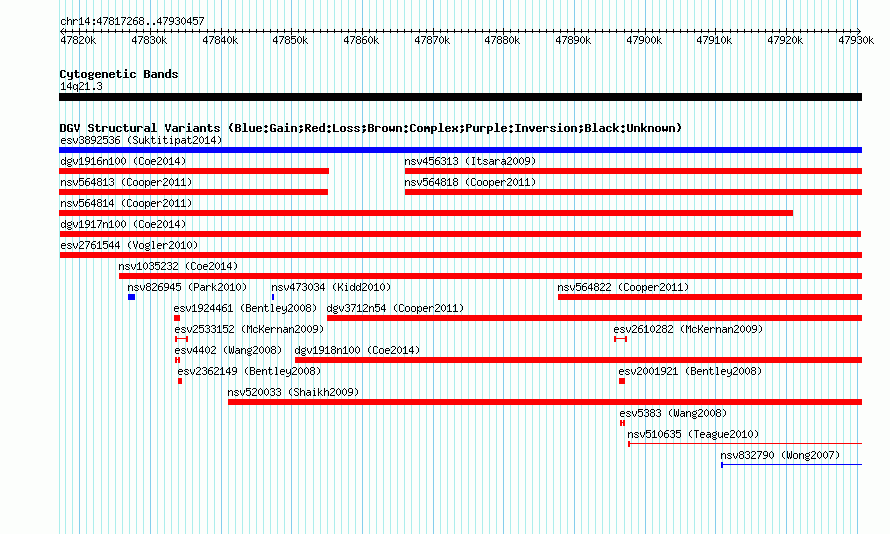This screenshot has width=890, height=534.
Task: Click the esv2001921 red square marker
Action: tap(622, 381)
